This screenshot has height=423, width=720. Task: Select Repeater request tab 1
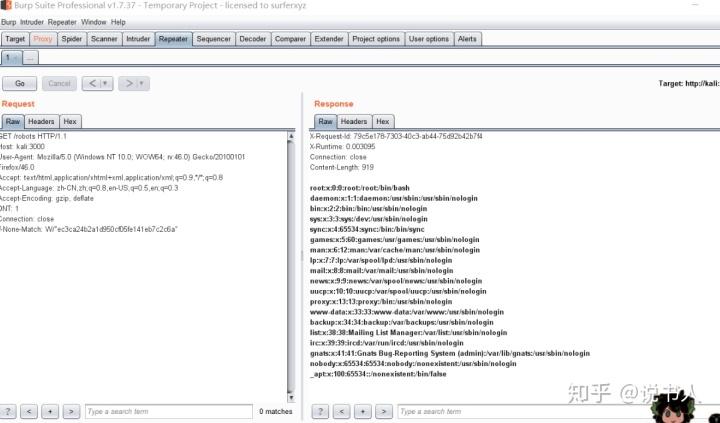11,57
